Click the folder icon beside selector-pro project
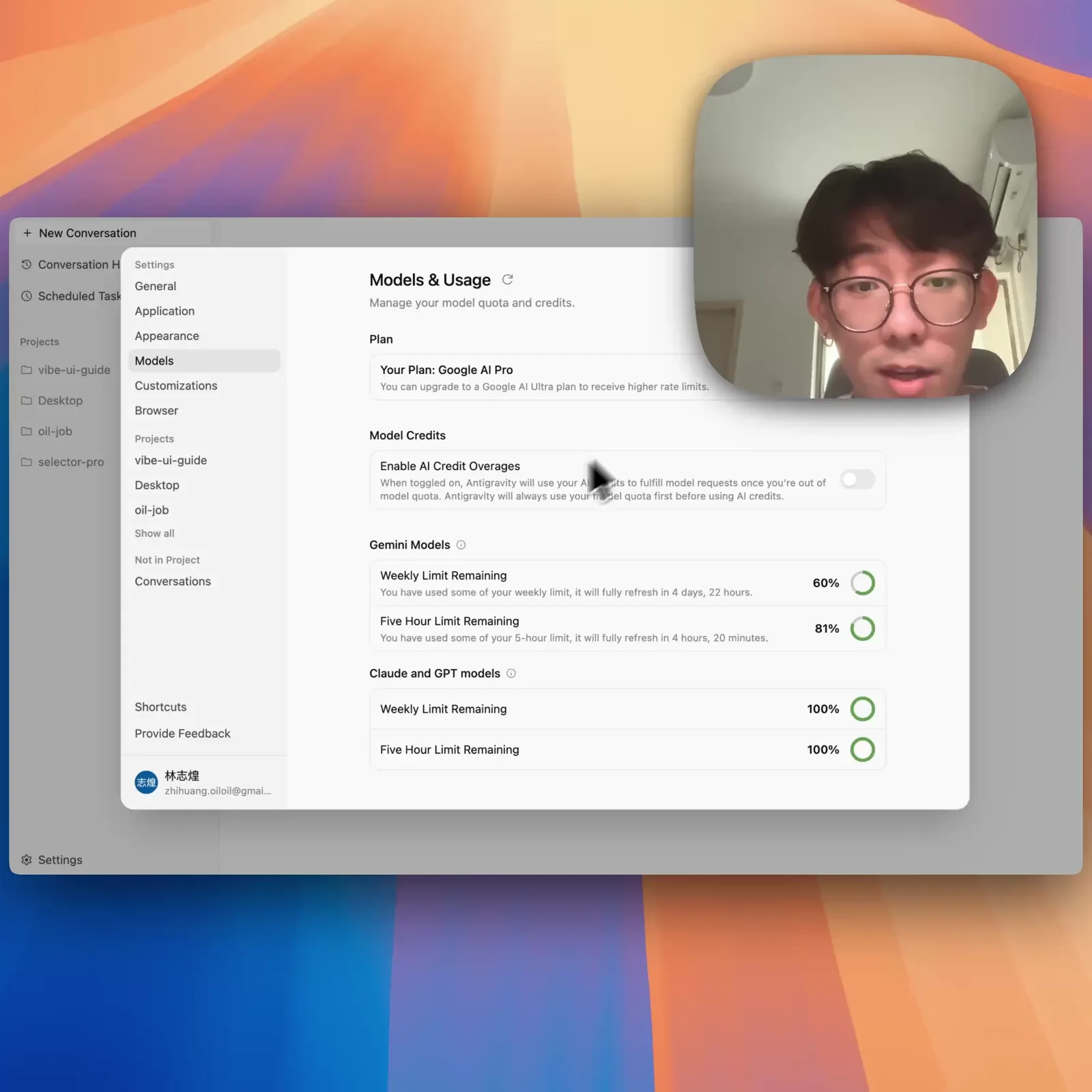 click(27, 462)
